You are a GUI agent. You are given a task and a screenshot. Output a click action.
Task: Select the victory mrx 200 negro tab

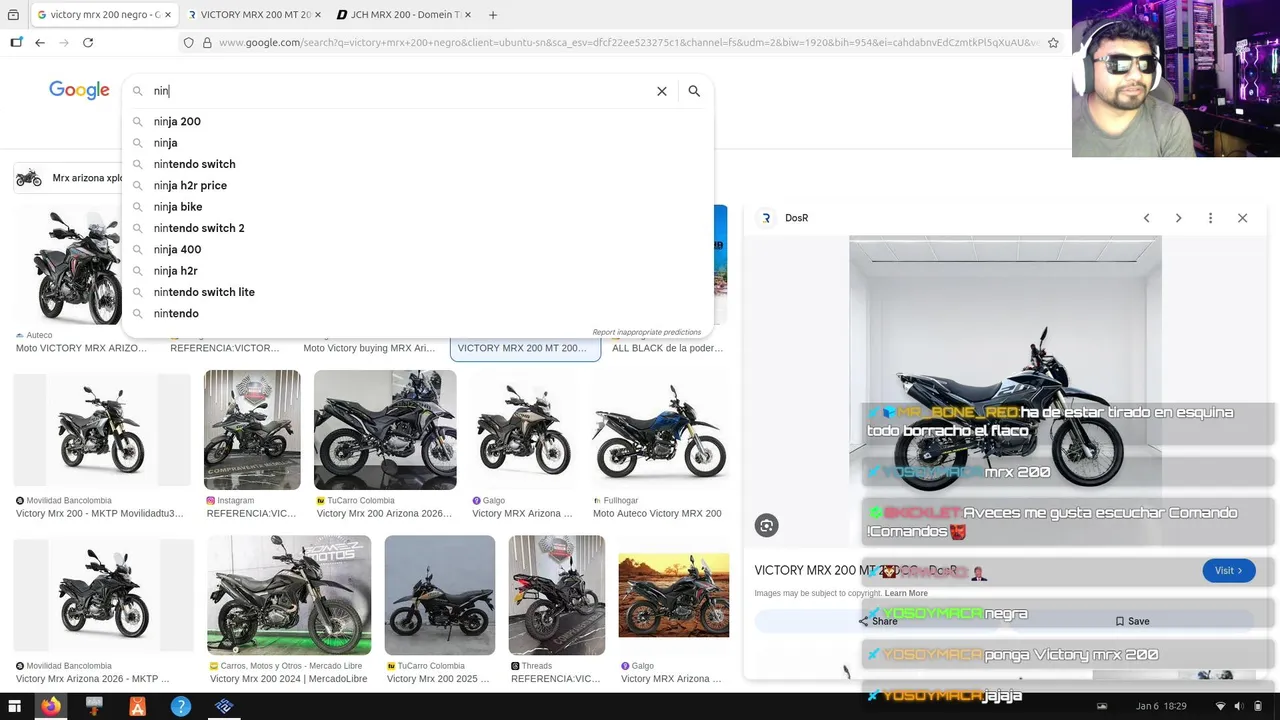tap(104, 15)
